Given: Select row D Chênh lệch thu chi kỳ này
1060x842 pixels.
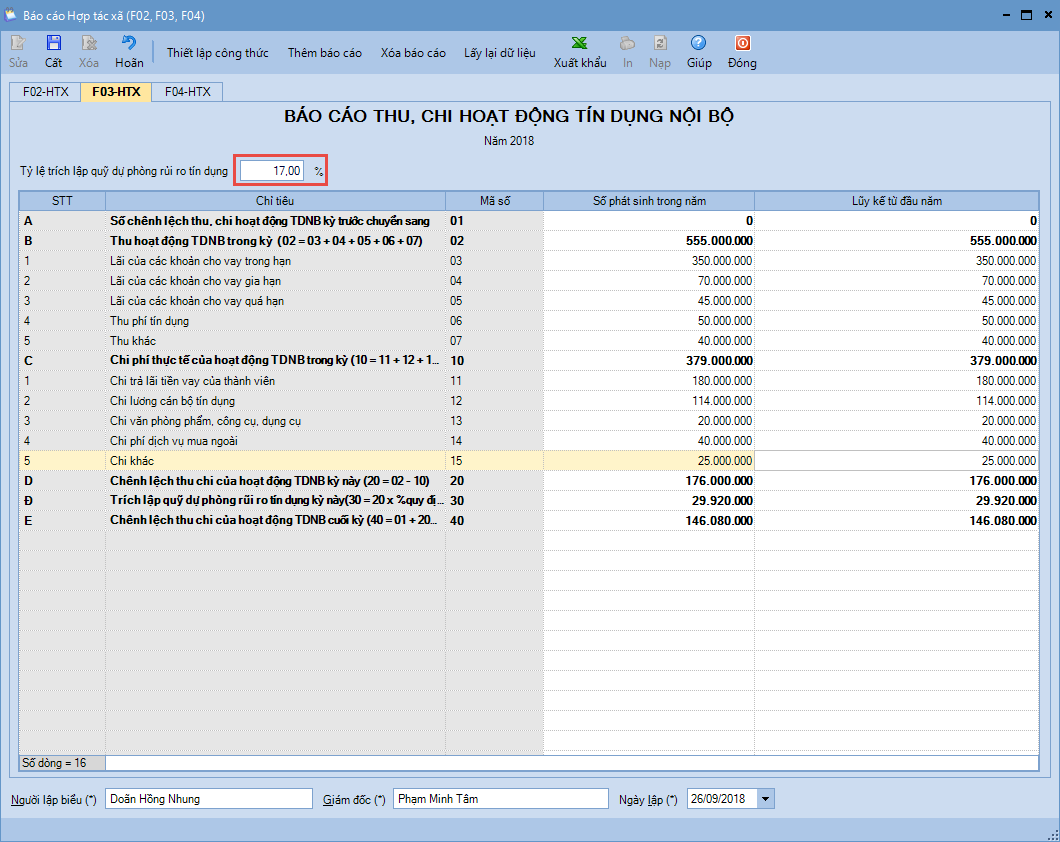Looking at the screenshot, I should 529,480.
